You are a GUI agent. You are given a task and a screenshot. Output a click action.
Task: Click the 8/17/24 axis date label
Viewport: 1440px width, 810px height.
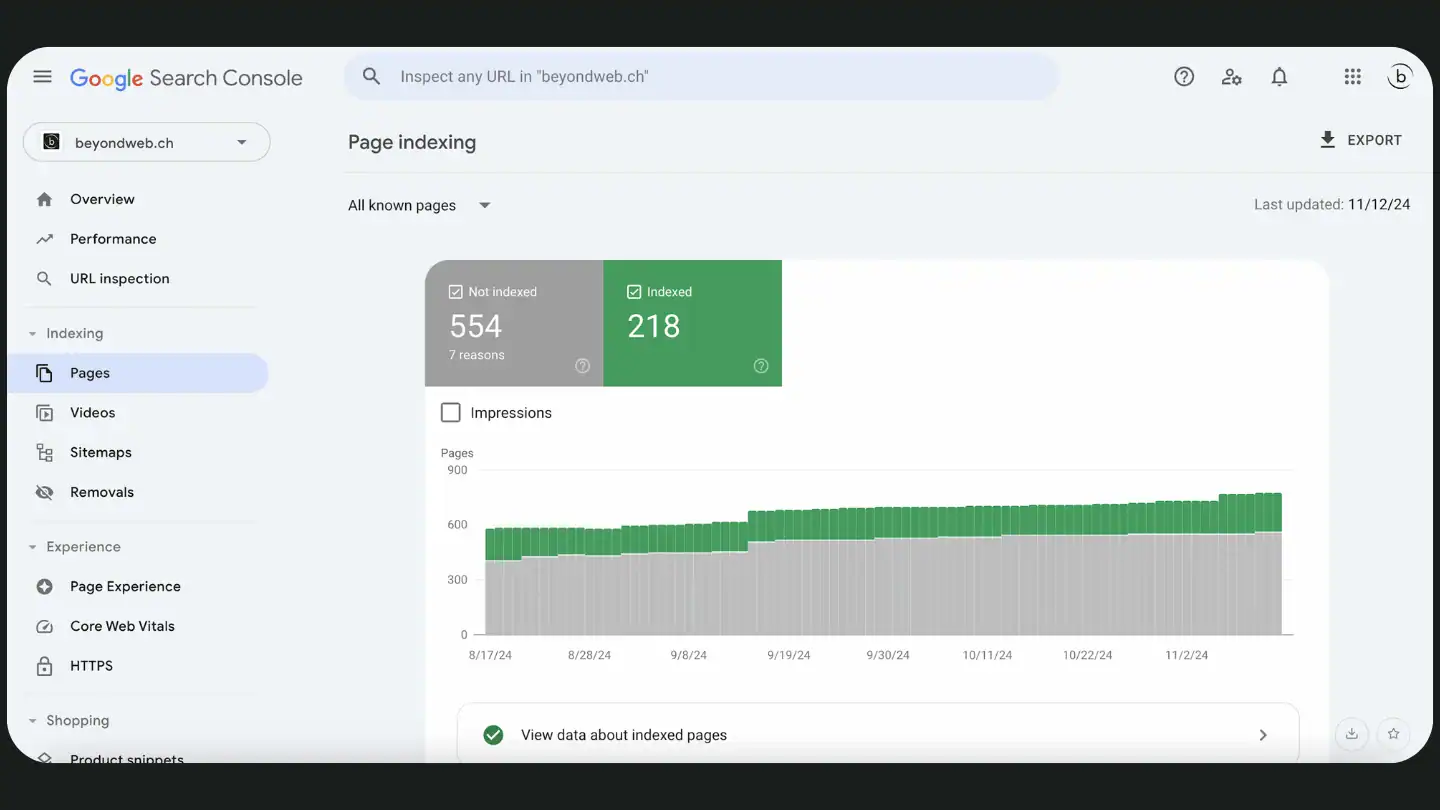pyautogui.click(x=490, y=655)
